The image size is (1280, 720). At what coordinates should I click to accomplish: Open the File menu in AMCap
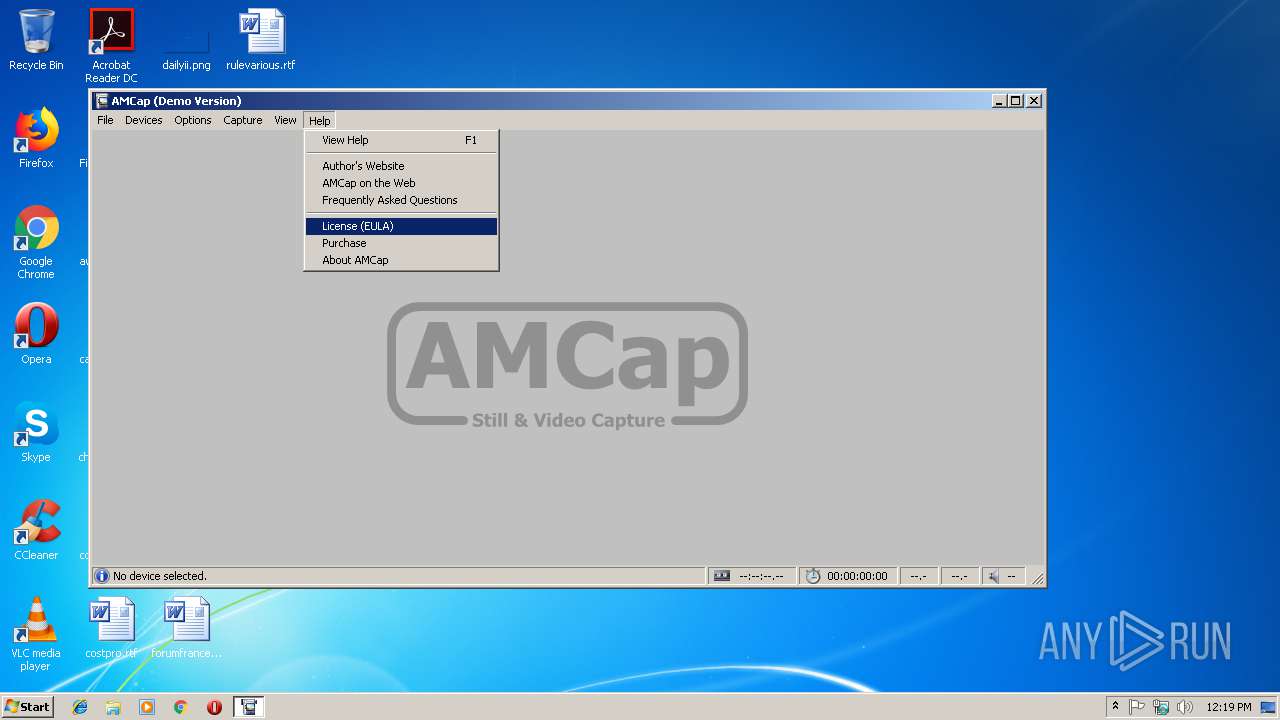click(105, 120)
